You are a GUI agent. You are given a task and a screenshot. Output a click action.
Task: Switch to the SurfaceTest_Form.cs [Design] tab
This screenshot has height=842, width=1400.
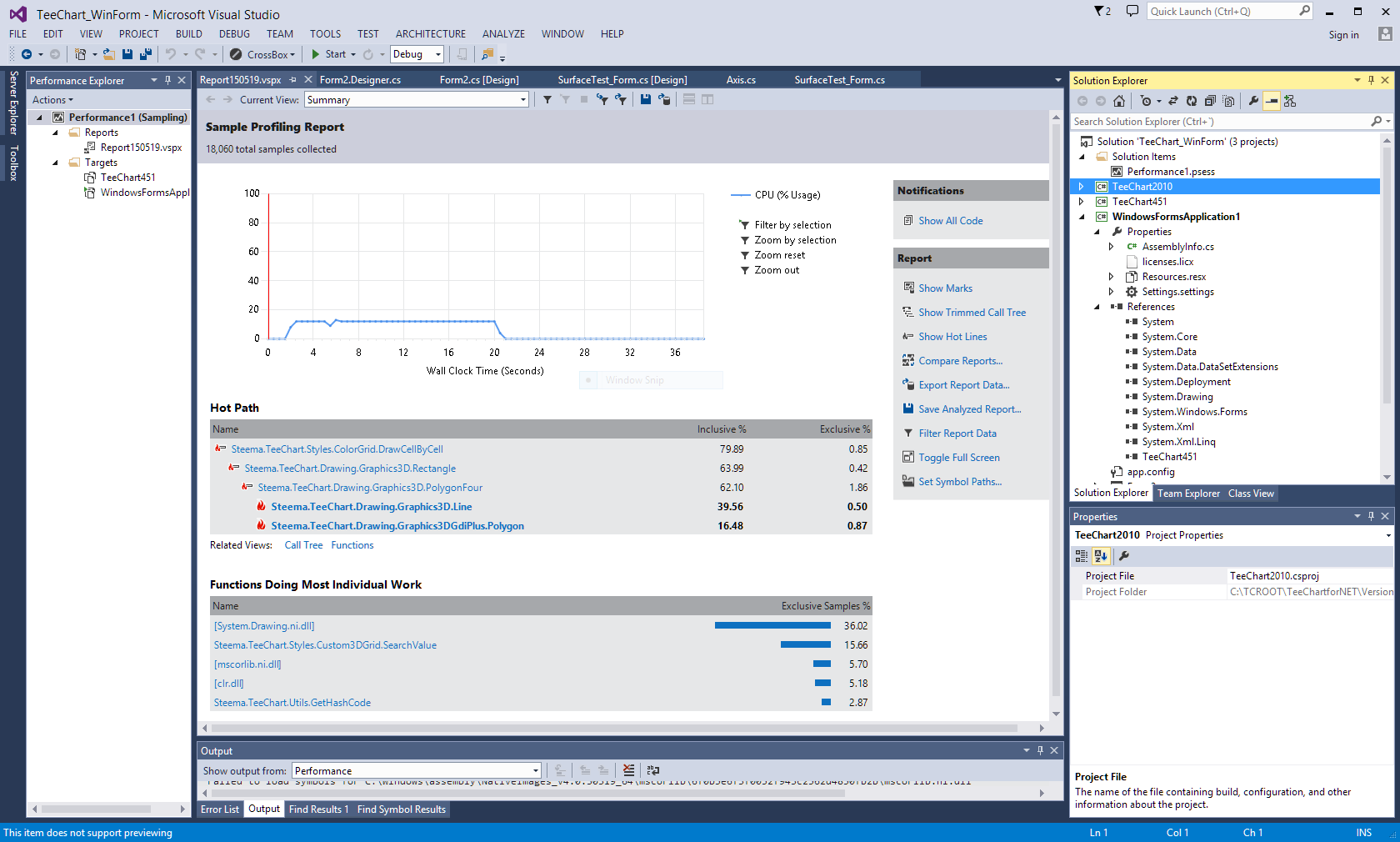[622, 80]
